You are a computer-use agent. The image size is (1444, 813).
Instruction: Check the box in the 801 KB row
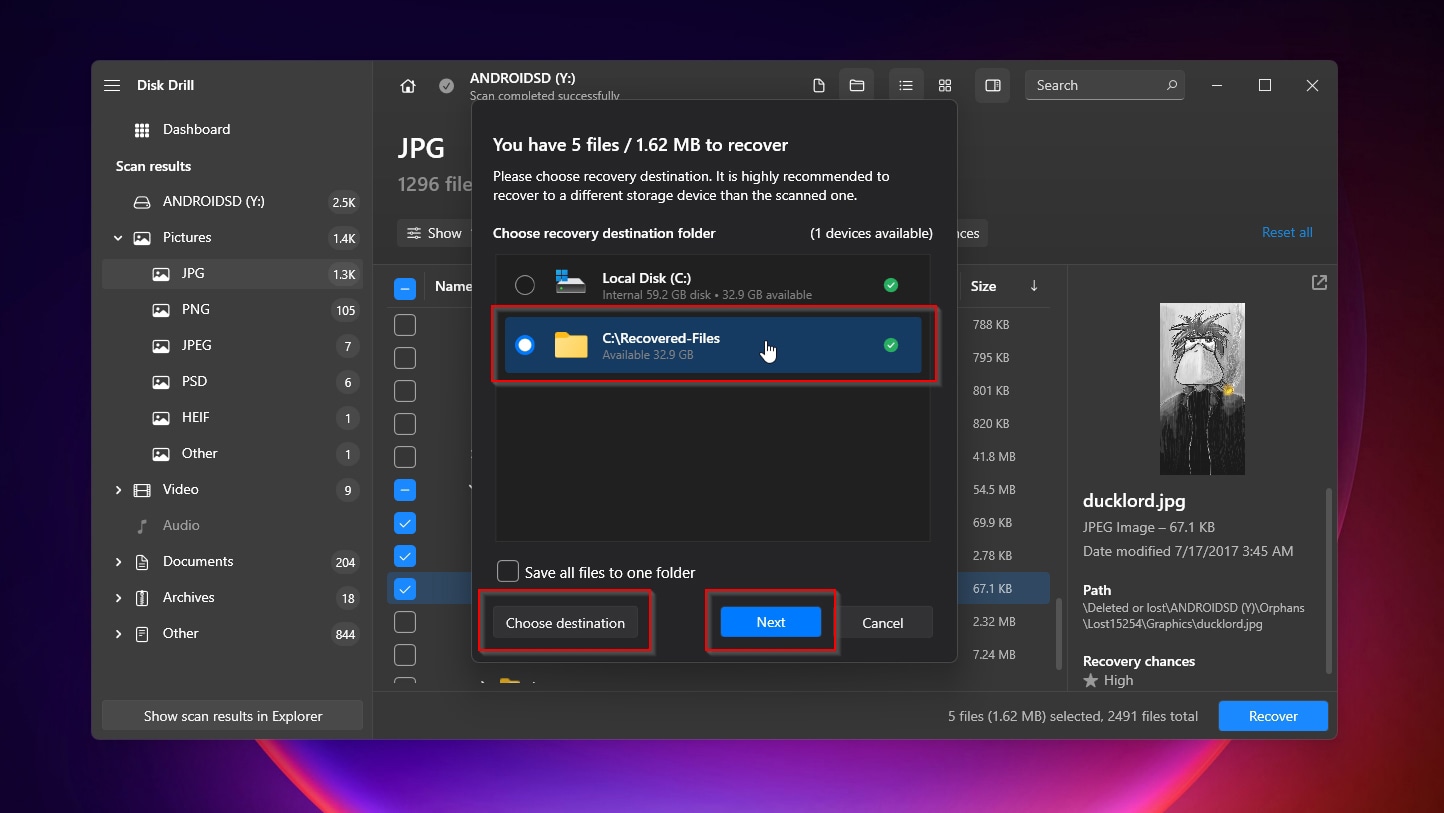(x=405, y=391)
